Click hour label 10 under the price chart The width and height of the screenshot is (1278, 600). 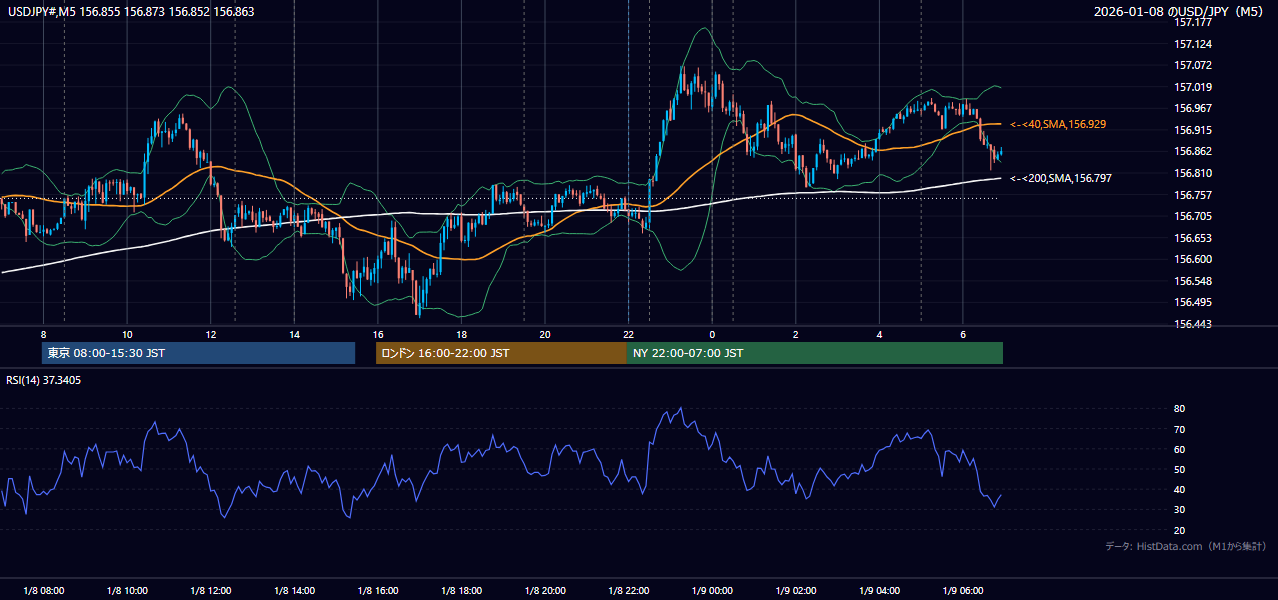pyautogui.click(x=127, y=334)
